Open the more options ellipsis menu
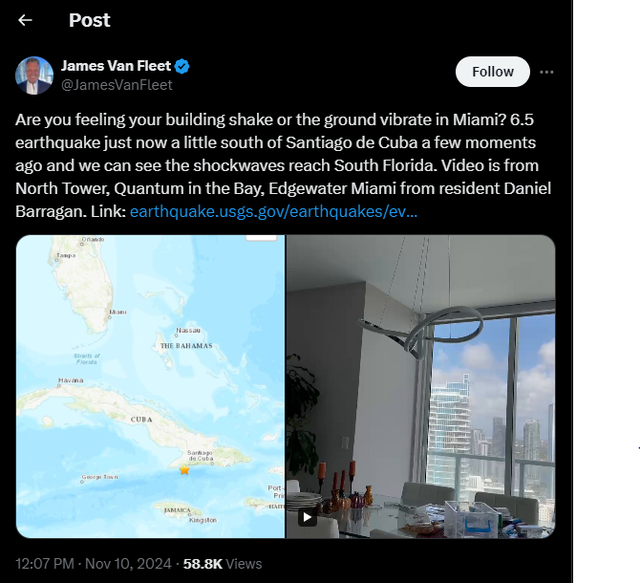640x583 pixels. pyautogui.click(x=547, y=72)
